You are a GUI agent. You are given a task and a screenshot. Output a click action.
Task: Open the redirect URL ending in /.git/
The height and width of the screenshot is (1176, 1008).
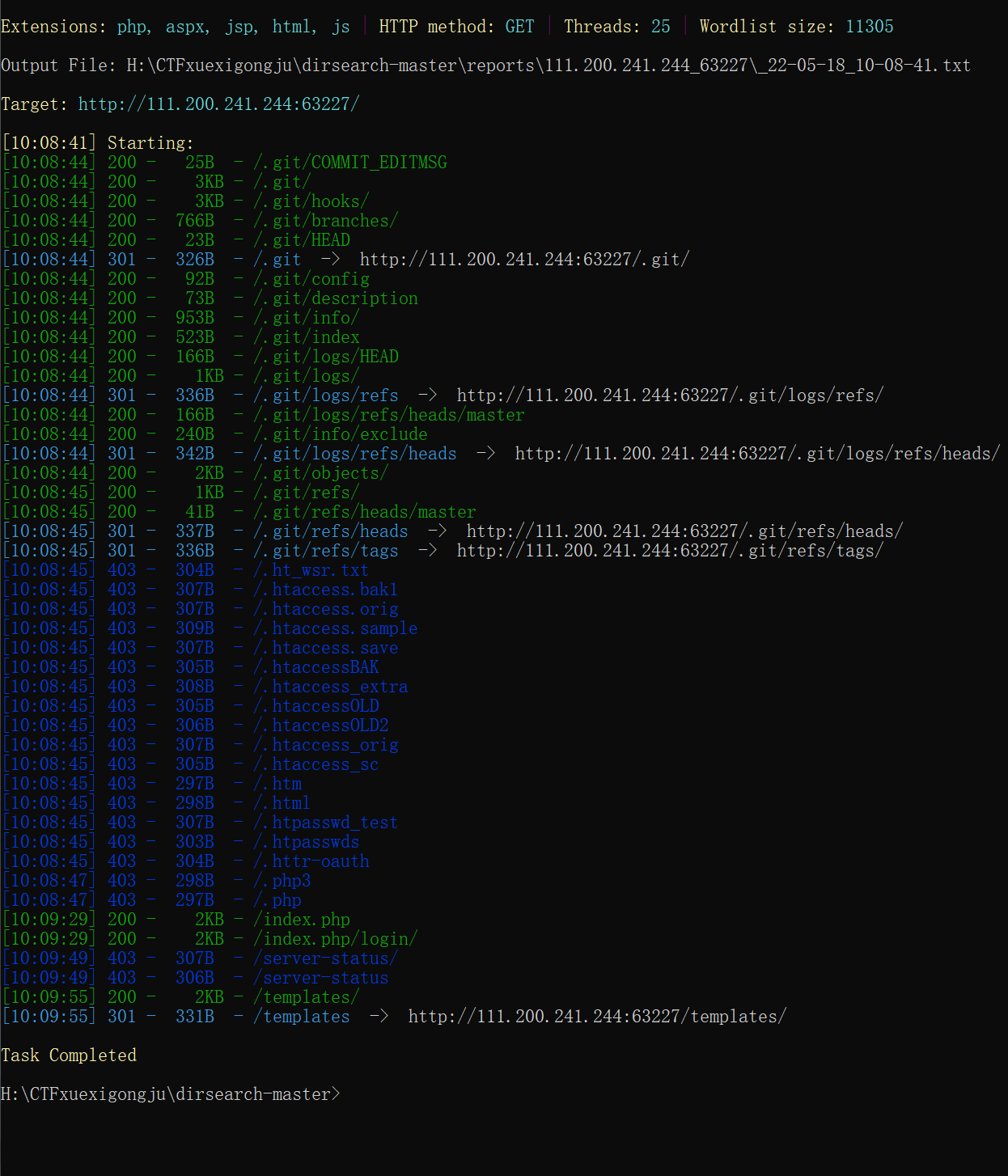pyautogui.click(x=525, y=260)
